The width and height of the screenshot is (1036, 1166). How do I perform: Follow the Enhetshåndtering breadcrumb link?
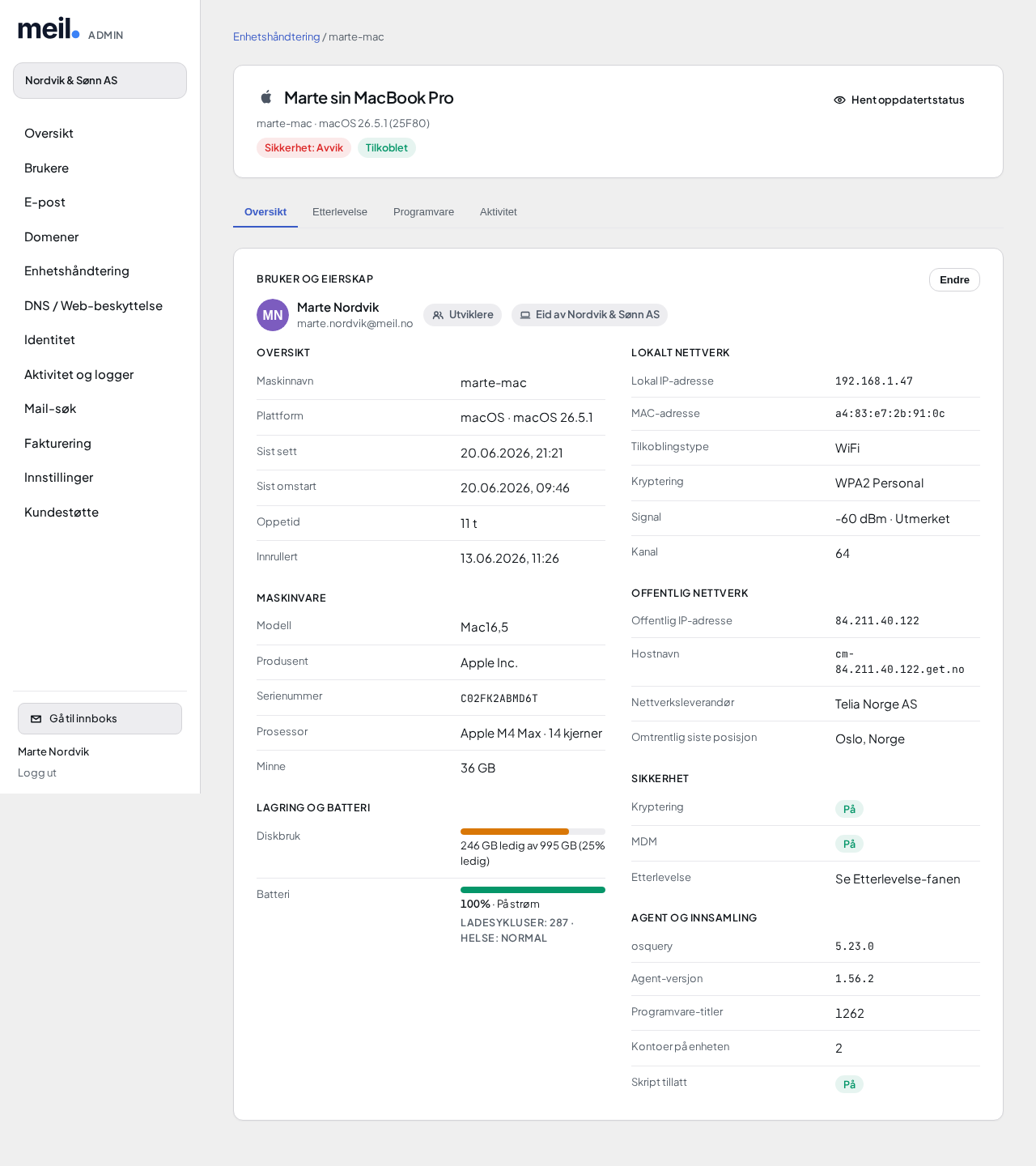click(277, 37)
